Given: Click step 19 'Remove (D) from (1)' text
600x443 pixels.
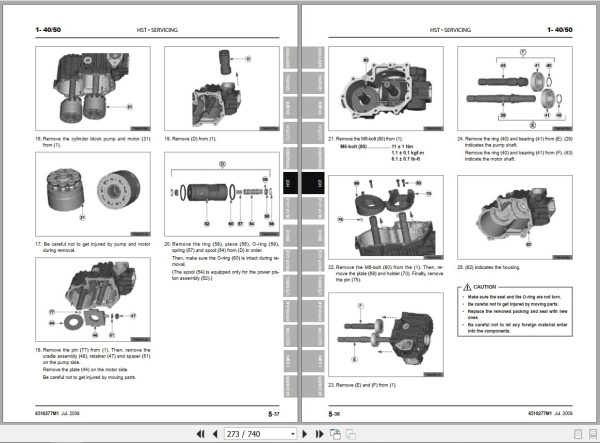Looking at the screenshot, I should tap(190, 139).
